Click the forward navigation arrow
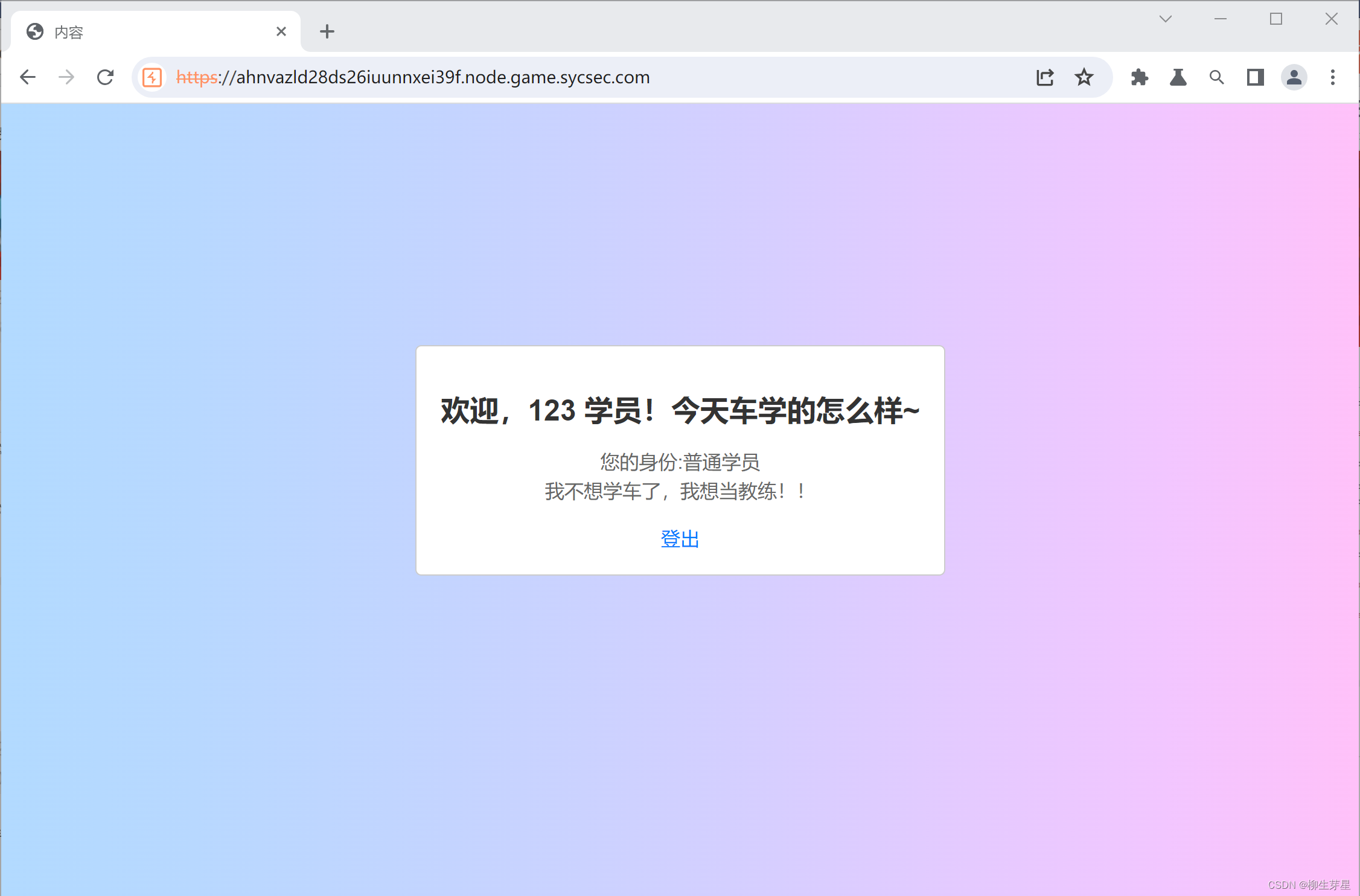The height and width of the screenshot is (896, 1360). pyautogui.click(x=66, y=77)
